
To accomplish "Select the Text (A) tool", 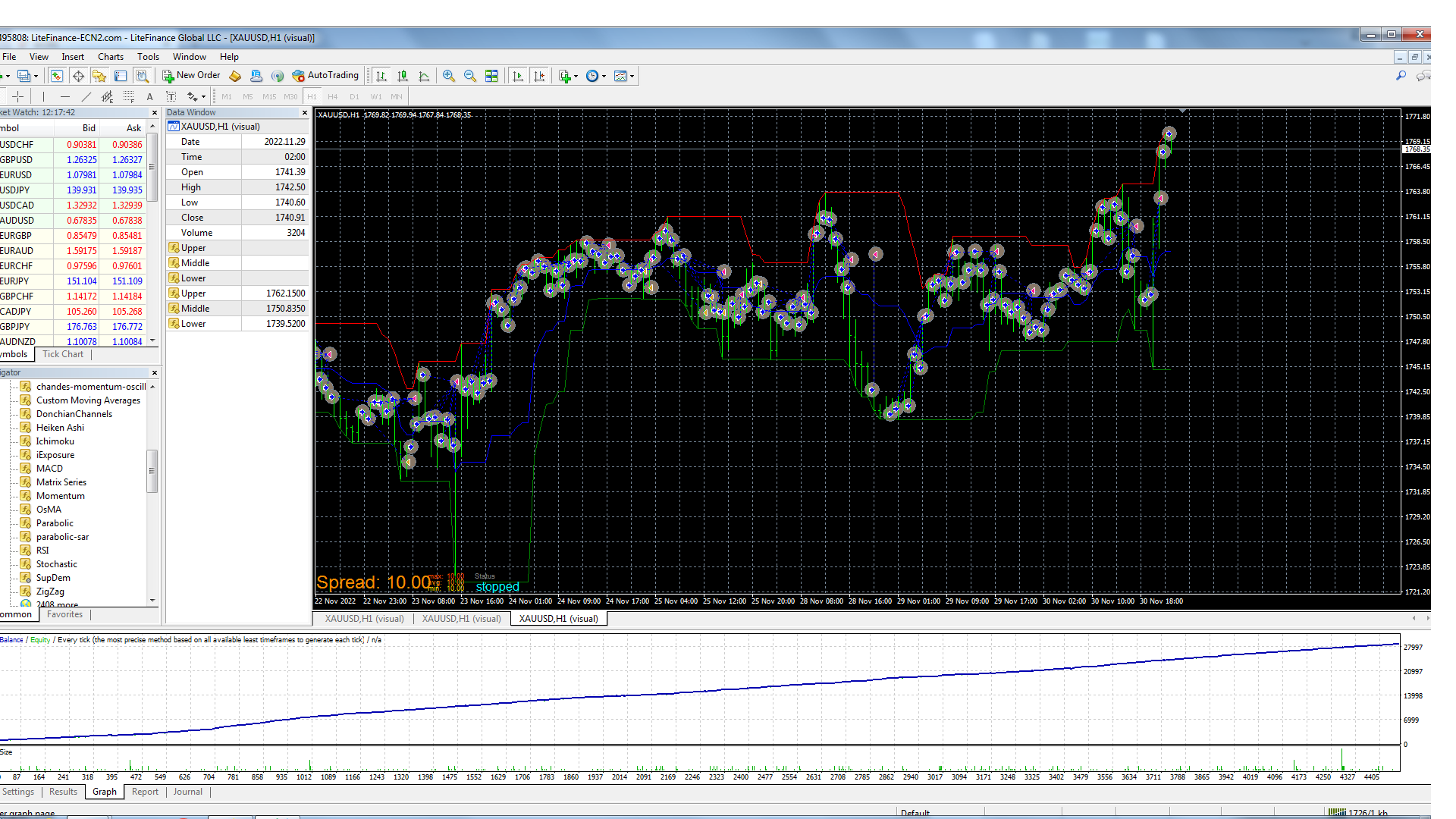I will (149, 96).
